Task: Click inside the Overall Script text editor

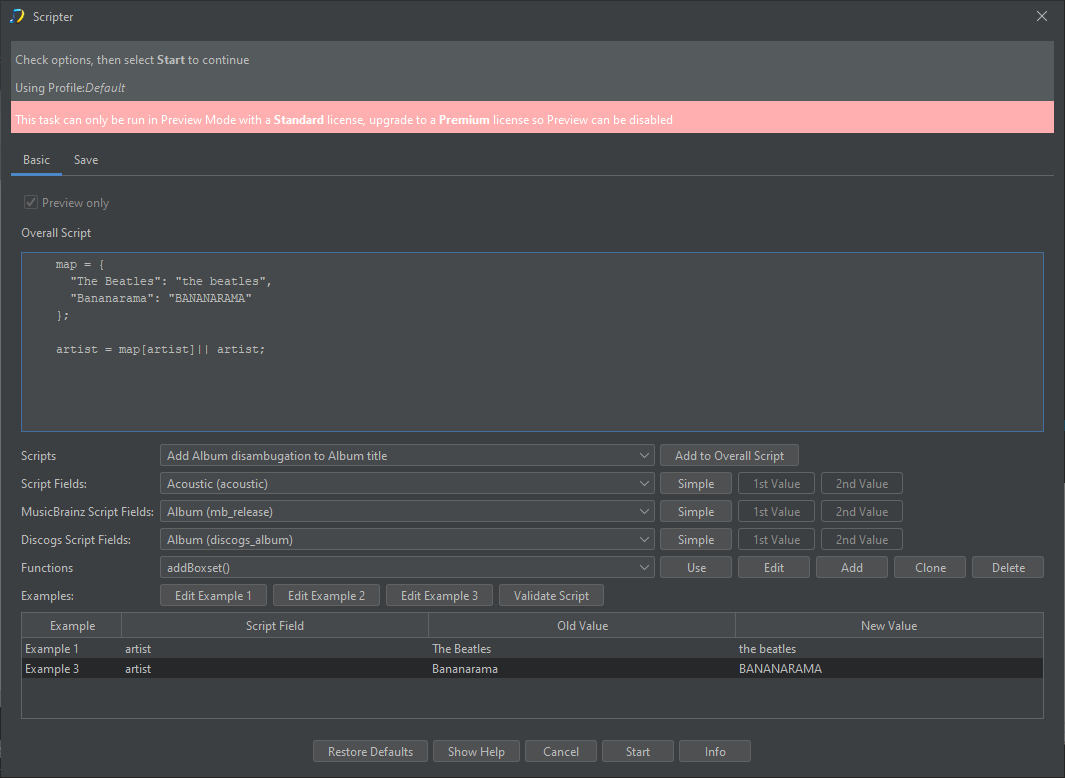Action: pyautogui.click(x=532, y=390)
